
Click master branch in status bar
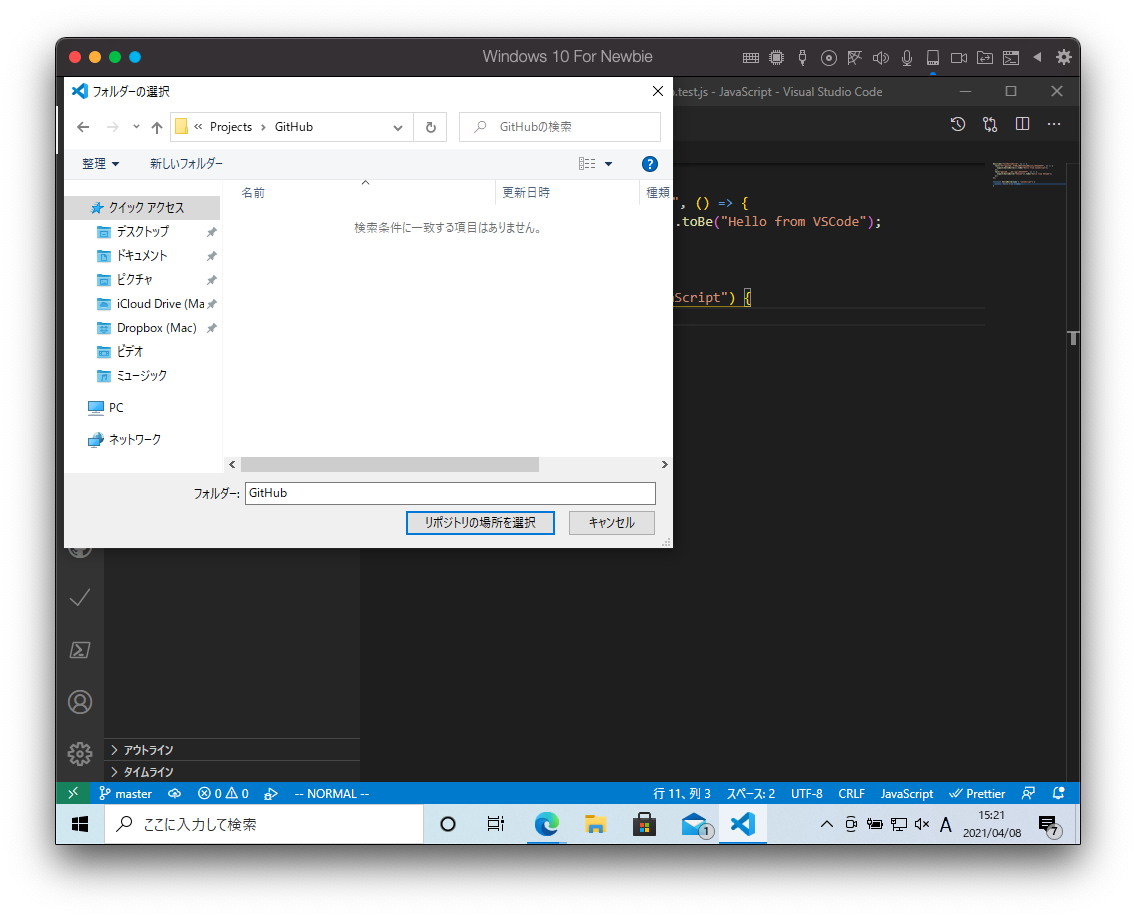(x=125, y=793)
